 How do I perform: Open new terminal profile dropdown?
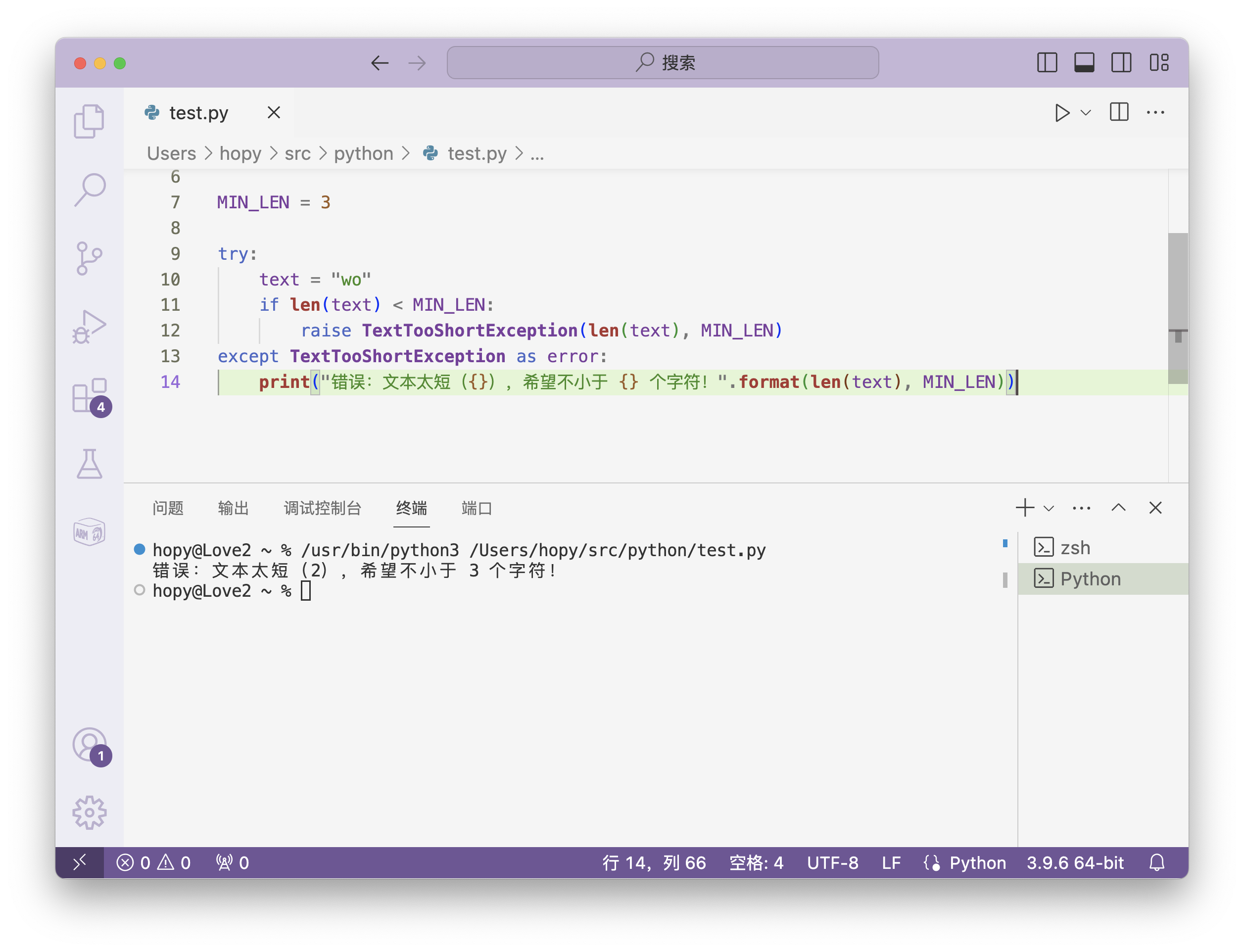pos(1049,508)
